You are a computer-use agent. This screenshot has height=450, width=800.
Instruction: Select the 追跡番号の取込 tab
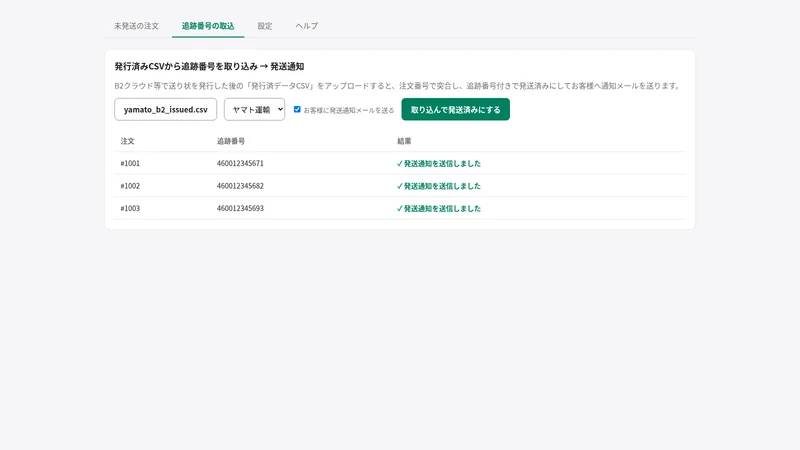click(208, 26)
